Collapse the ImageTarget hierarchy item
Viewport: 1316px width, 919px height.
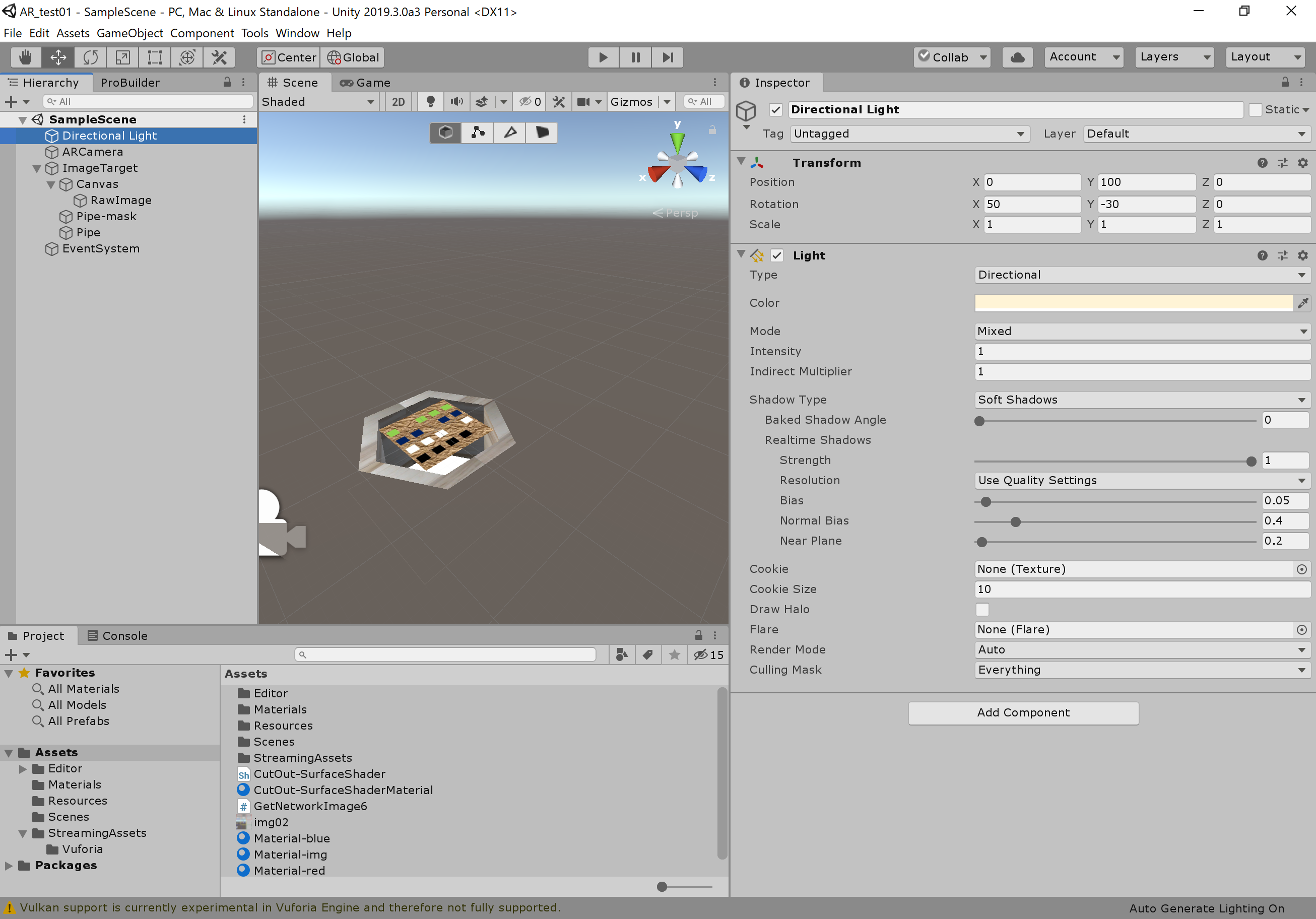click(37, 168)
